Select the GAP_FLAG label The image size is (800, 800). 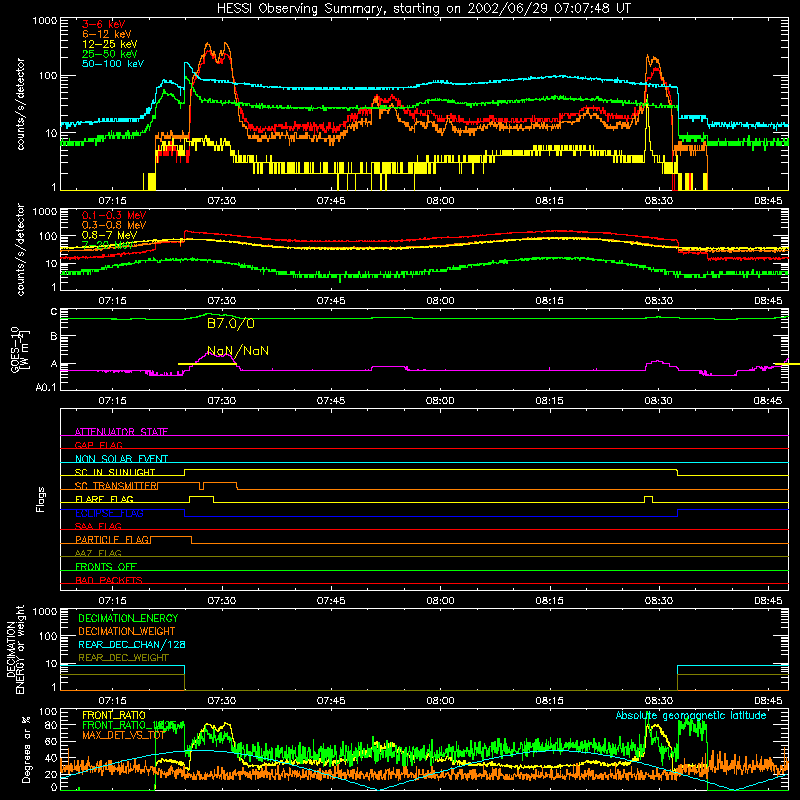coord(98,445)
